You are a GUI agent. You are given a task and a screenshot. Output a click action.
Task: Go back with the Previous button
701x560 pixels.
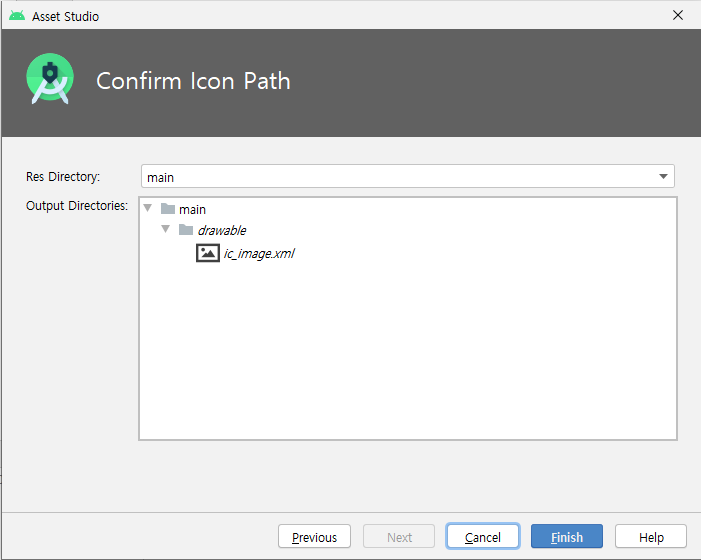click(314, 536)
